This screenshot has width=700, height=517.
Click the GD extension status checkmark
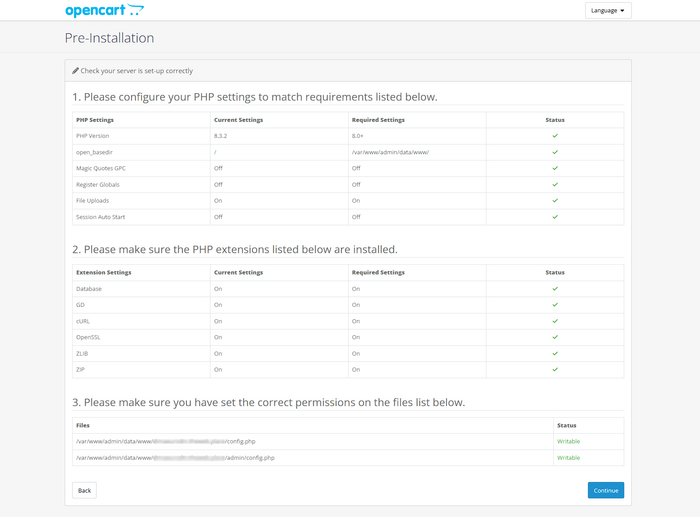pyautogui.click(x=555, y=305)
